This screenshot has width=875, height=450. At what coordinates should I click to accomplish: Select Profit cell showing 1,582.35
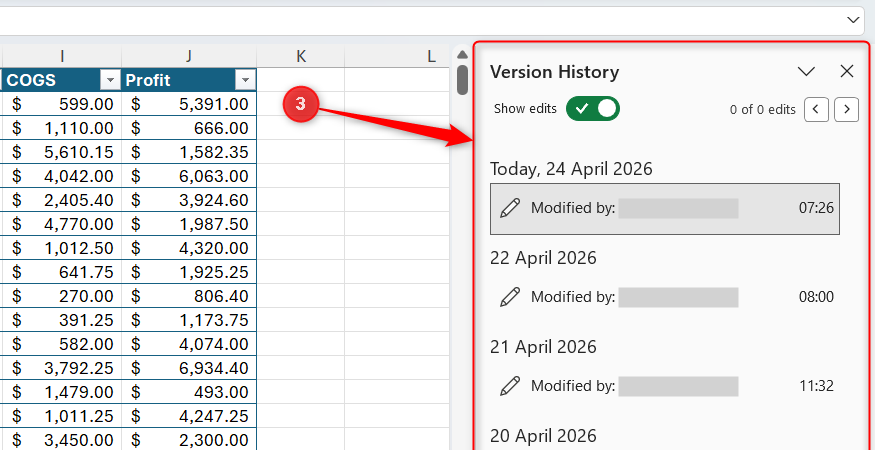tap(189, 152)
